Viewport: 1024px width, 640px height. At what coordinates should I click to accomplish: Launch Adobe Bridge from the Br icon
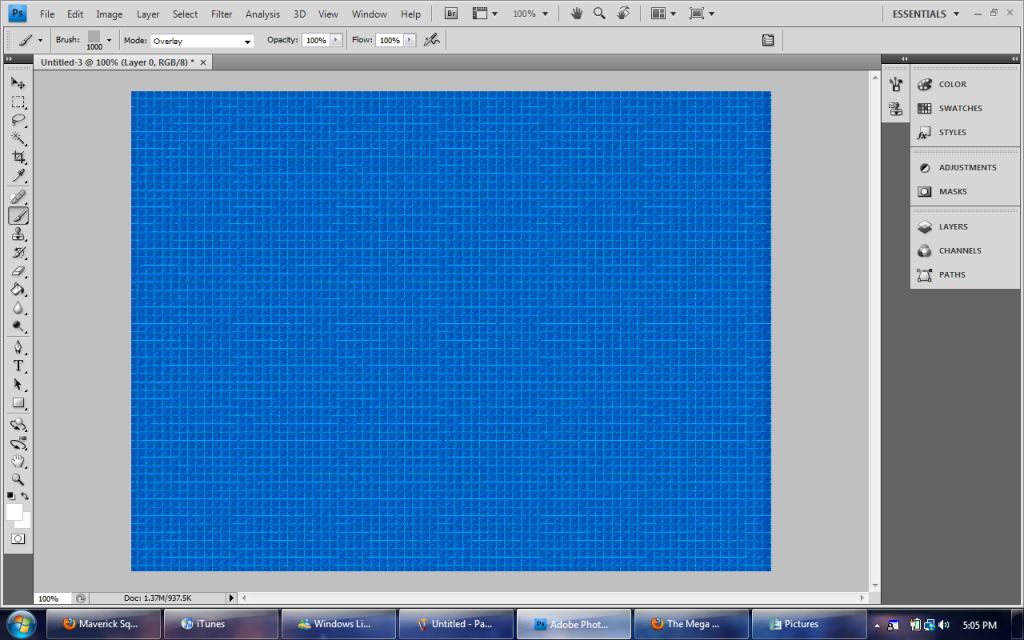point(451,14)
